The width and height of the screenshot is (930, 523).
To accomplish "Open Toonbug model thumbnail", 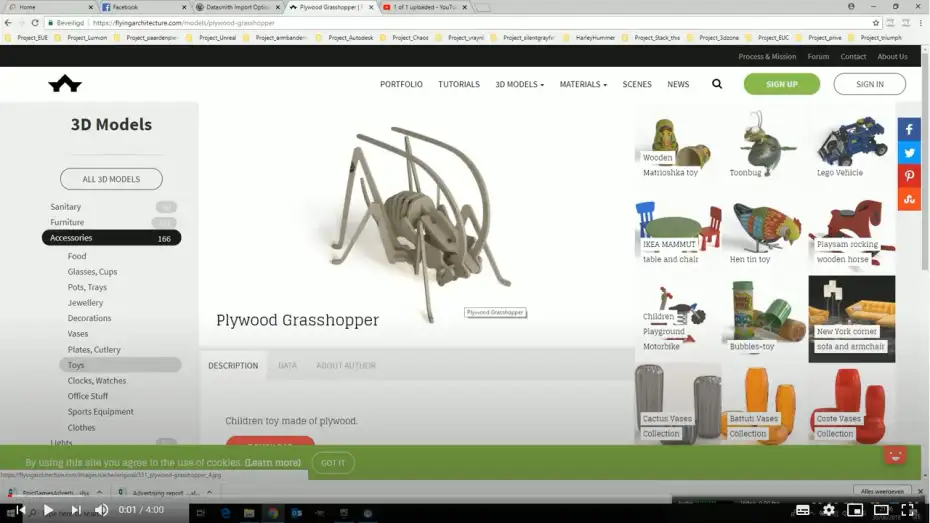I will 765,144.
